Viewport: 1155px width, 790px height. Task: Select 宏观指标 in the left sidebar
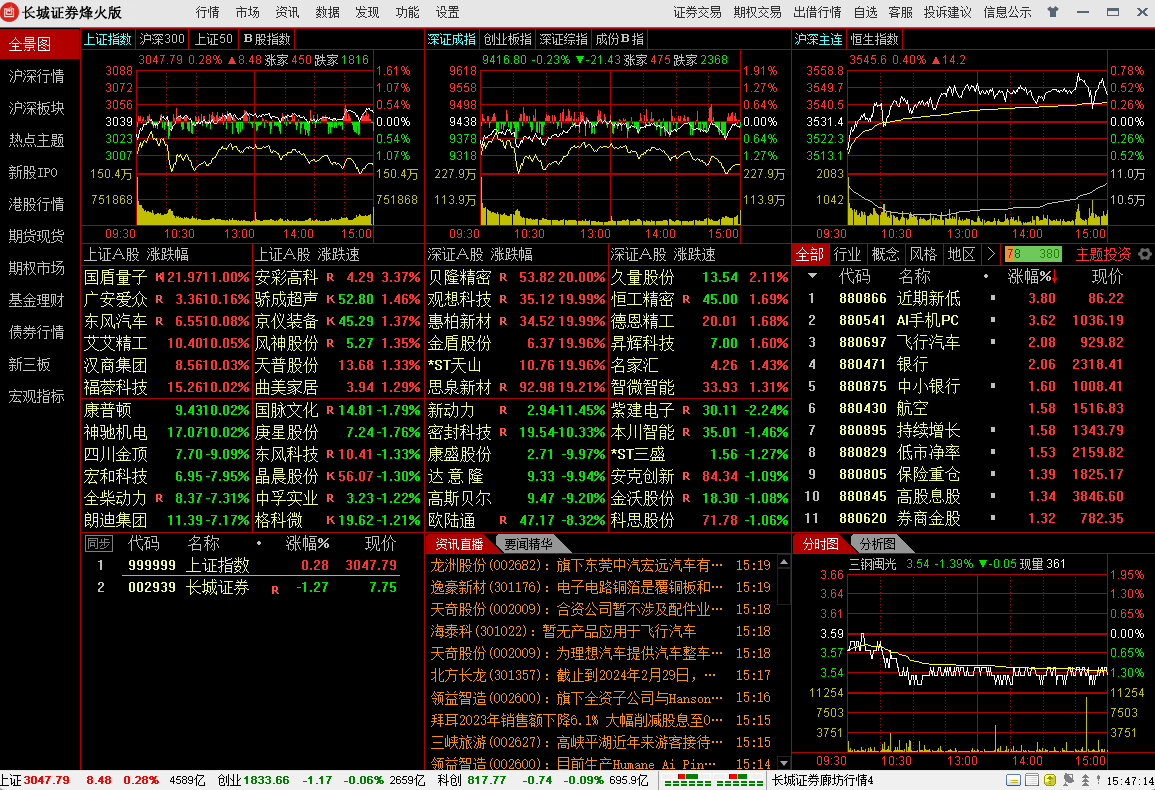tap(37, 396)
